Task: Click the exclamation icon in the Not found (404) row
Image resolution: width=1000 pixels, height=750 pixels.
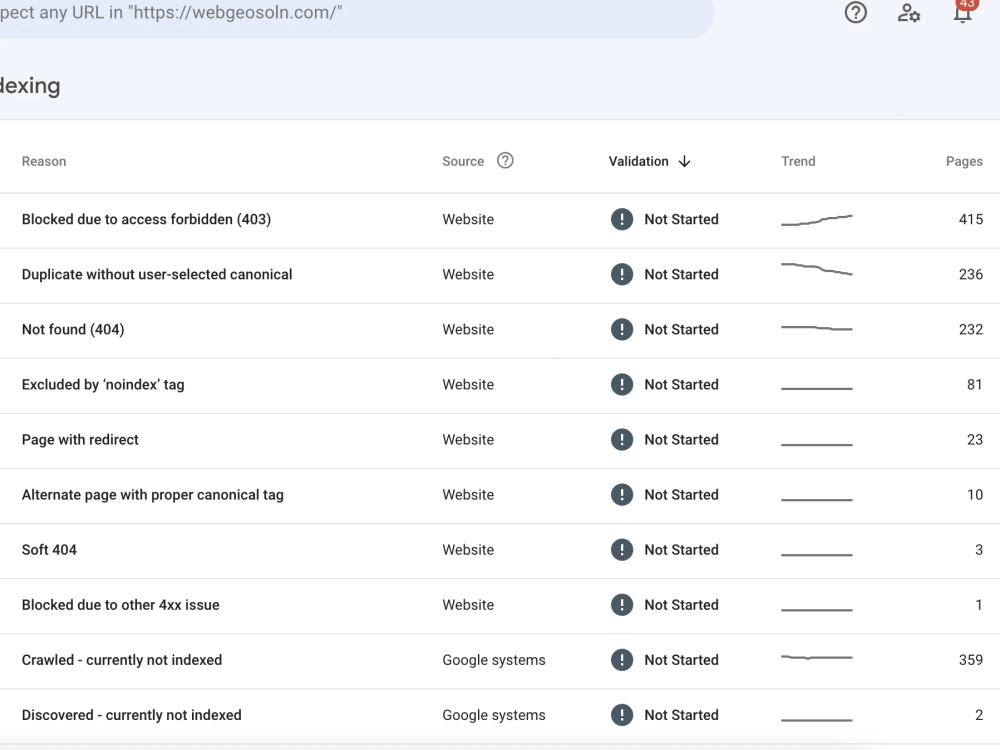Action: point(622,330)
